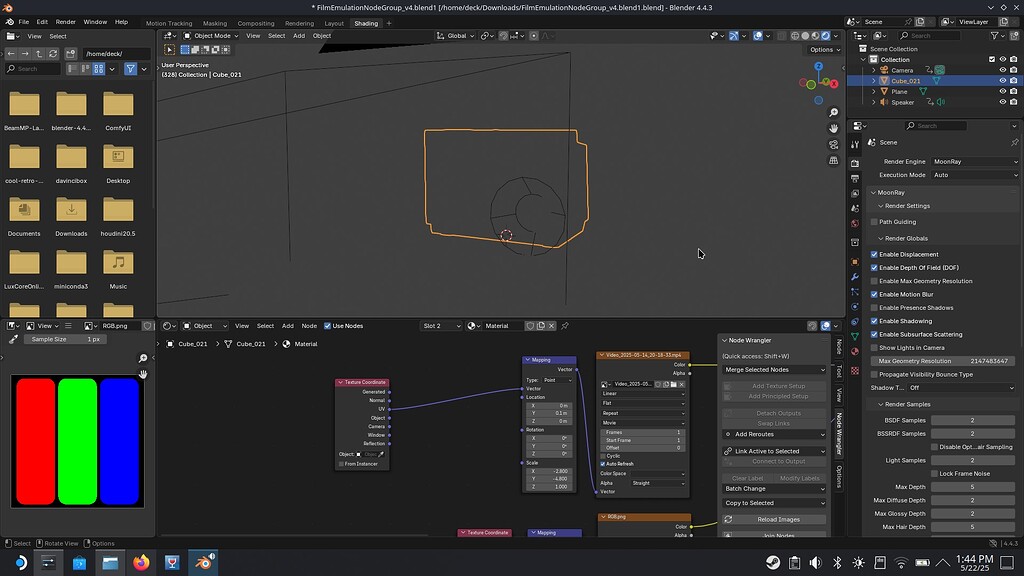Turn off Enable Motion Blur

[x=874, y=295]
